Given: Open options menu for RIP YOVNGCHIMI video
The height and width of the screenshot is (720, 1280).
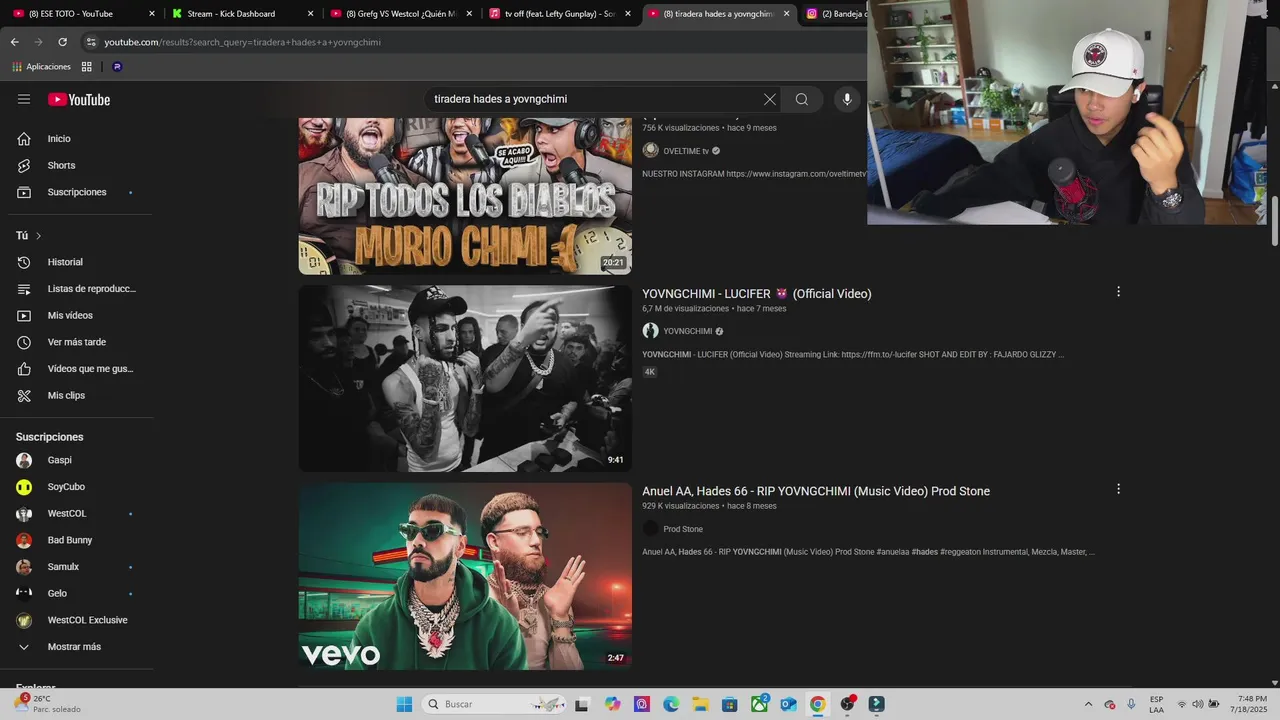Looking at the screenshot, I should tap(1118, 489).
